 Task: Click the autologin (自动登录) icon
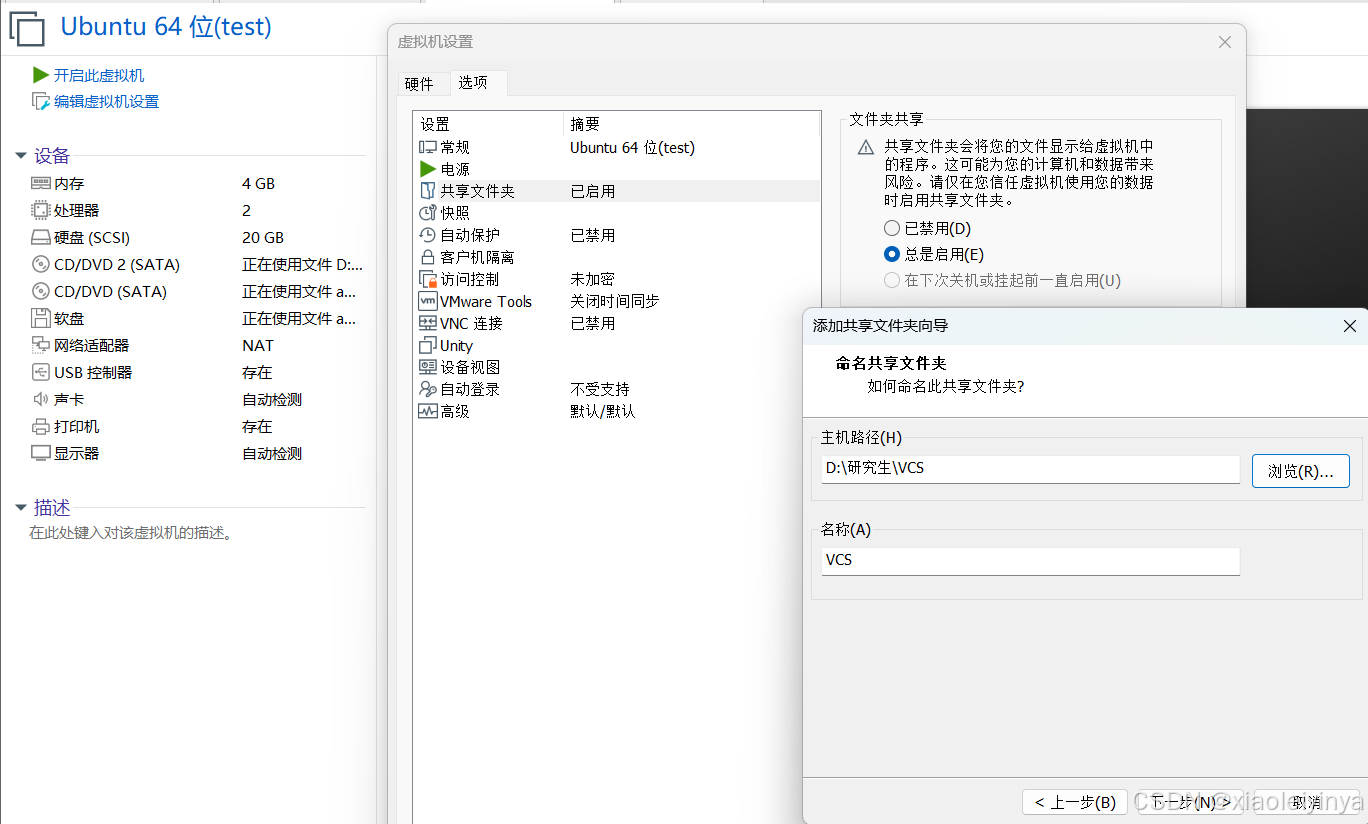point(428,390)
